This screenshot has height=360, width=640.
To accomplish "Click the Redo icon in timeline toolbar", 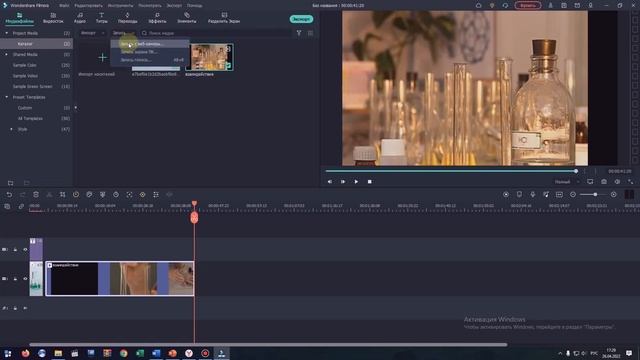I will (x=22, y=195).
